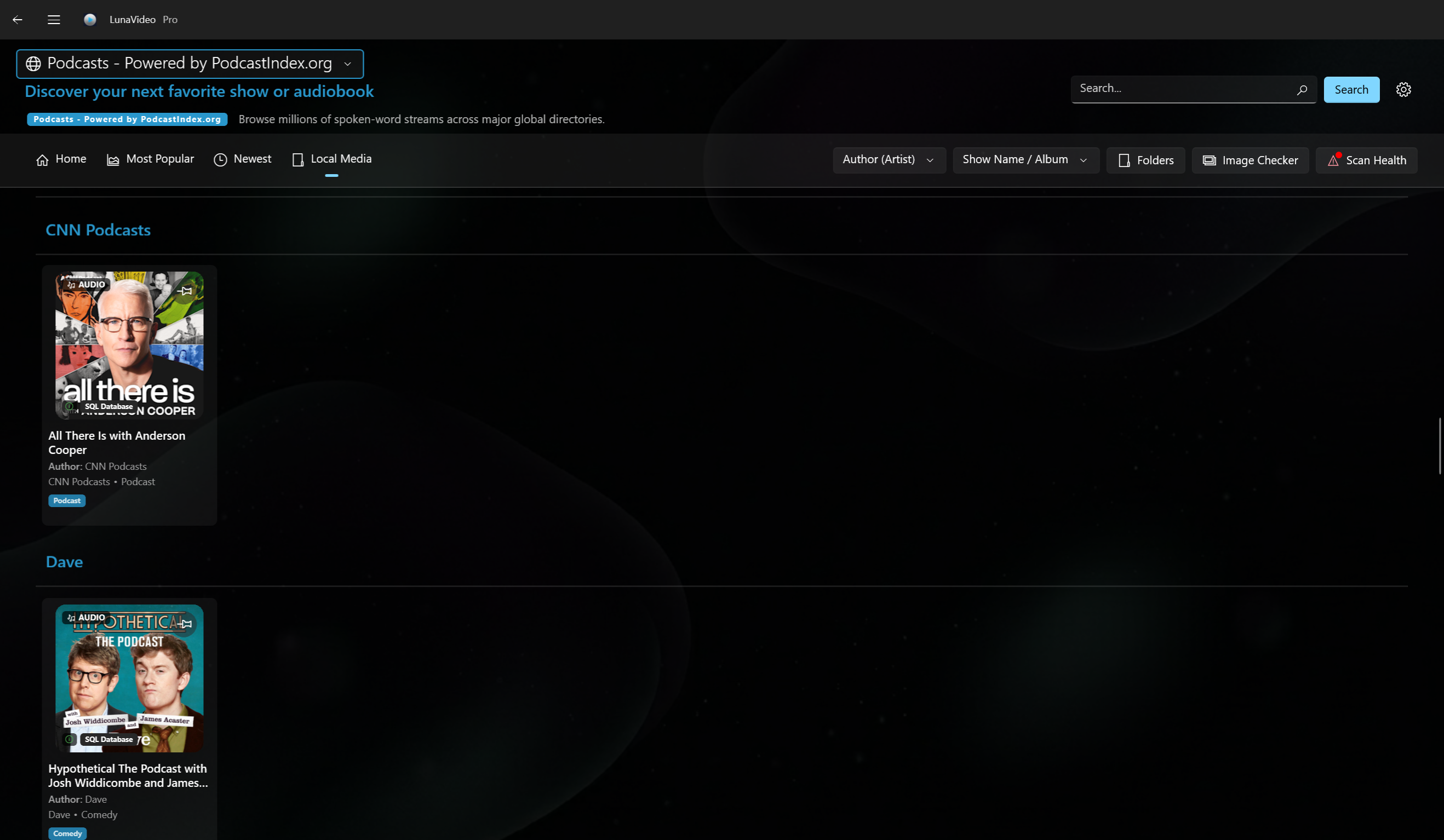Click the Hypothetical The Podcast title text

128,776
